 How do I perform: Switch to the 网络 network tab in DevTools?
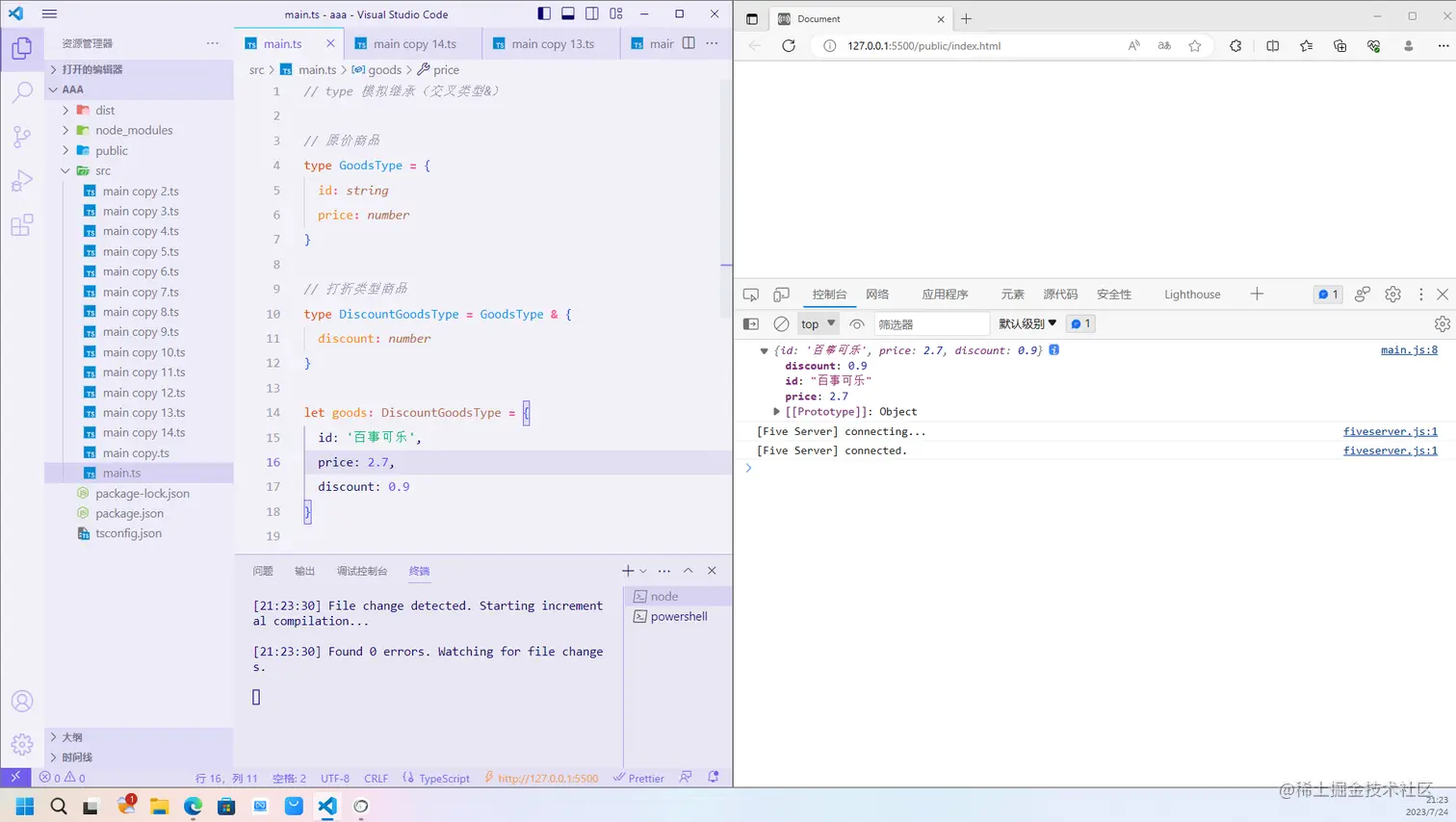[877, 295]
